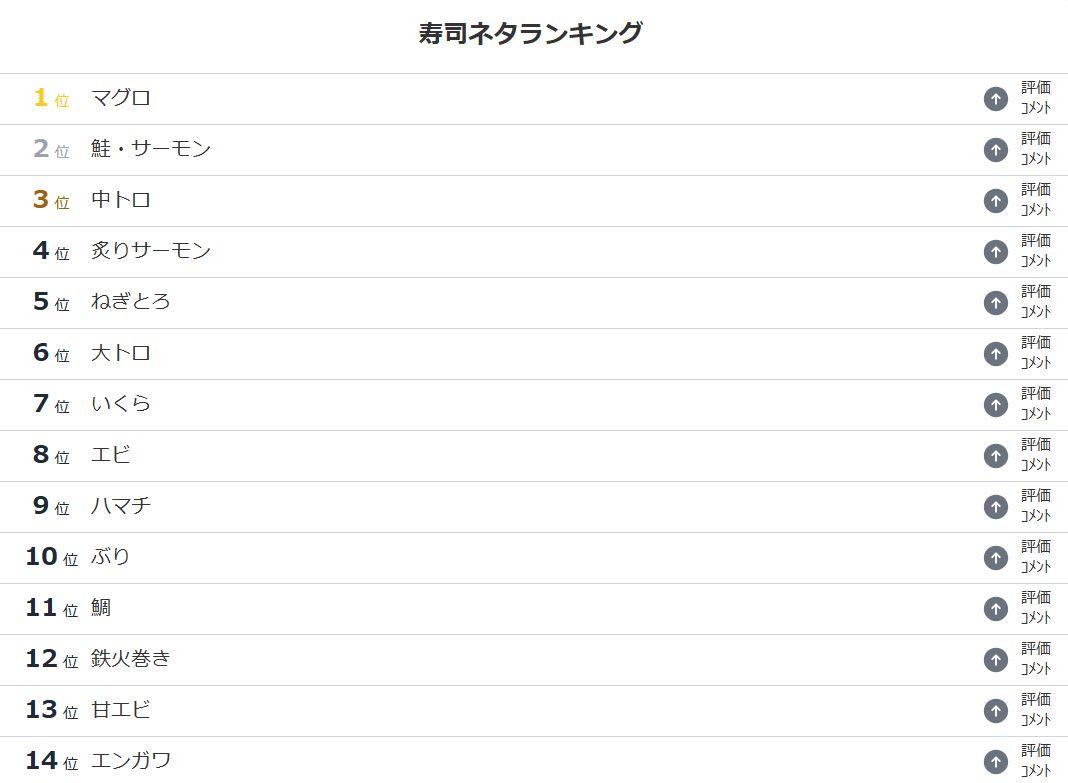1068x783 pixels.
Task: Click the 寿司ネタランキング heading
Action: (531, 33)
